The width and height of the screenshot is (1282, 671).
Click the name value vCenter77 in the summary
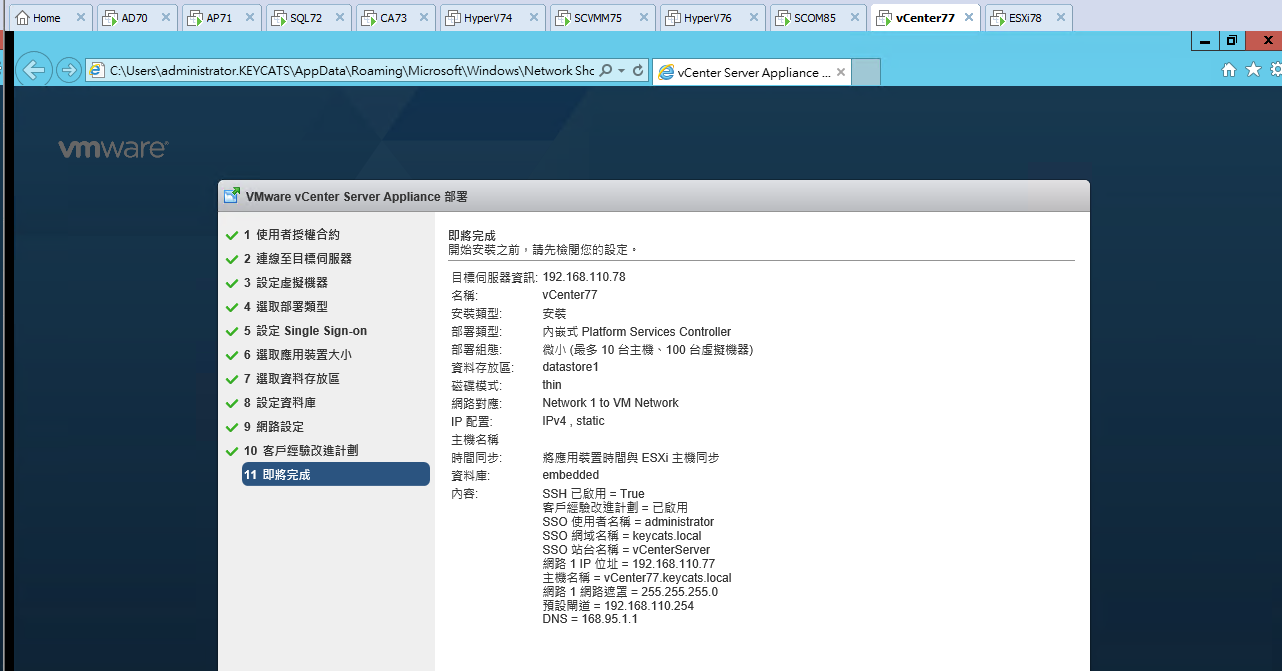[x=570, y=295]
